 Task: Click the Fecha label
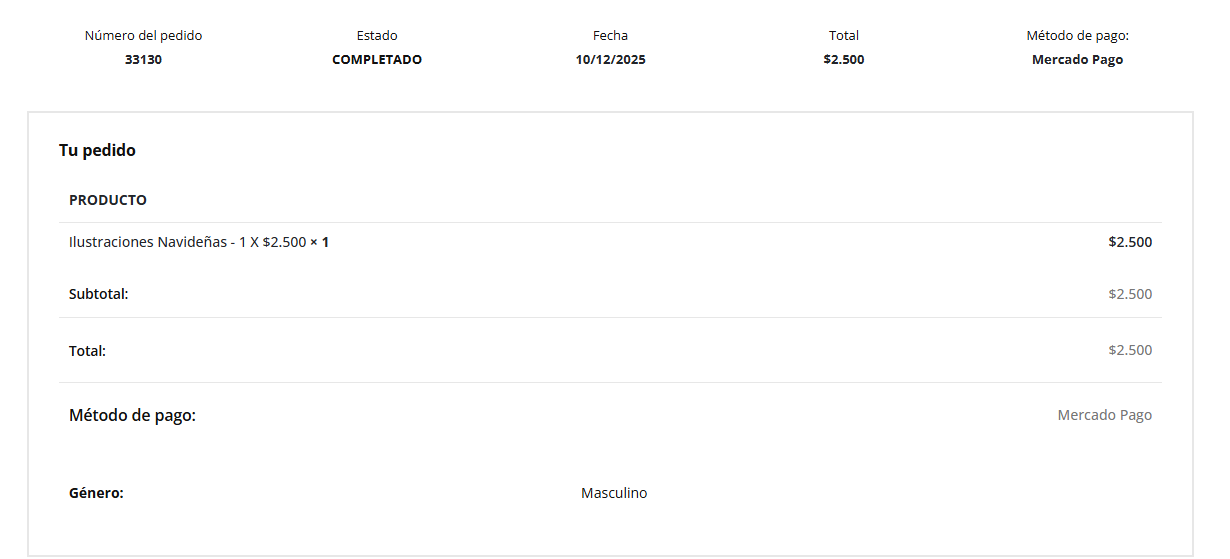pos(610,36)
